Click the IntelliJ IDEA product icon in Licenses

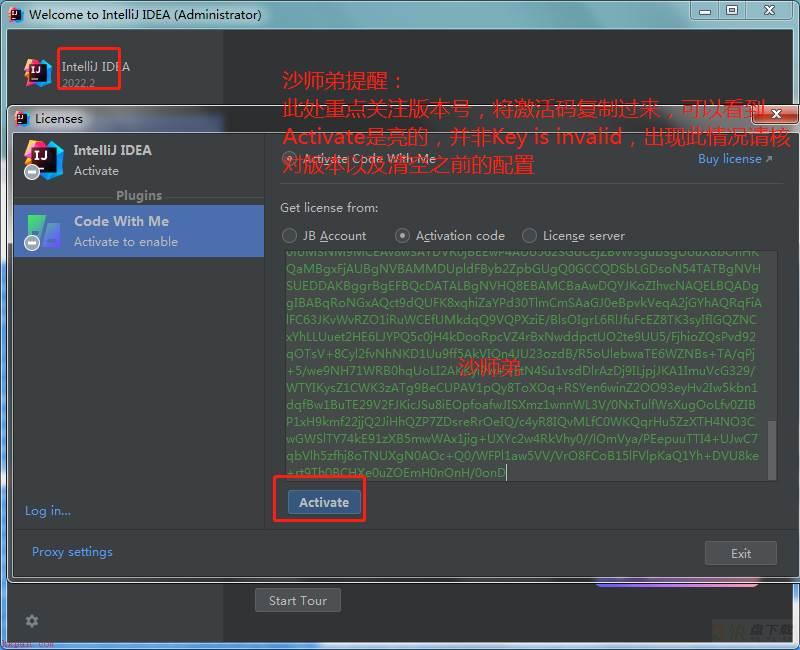[43, 160]
